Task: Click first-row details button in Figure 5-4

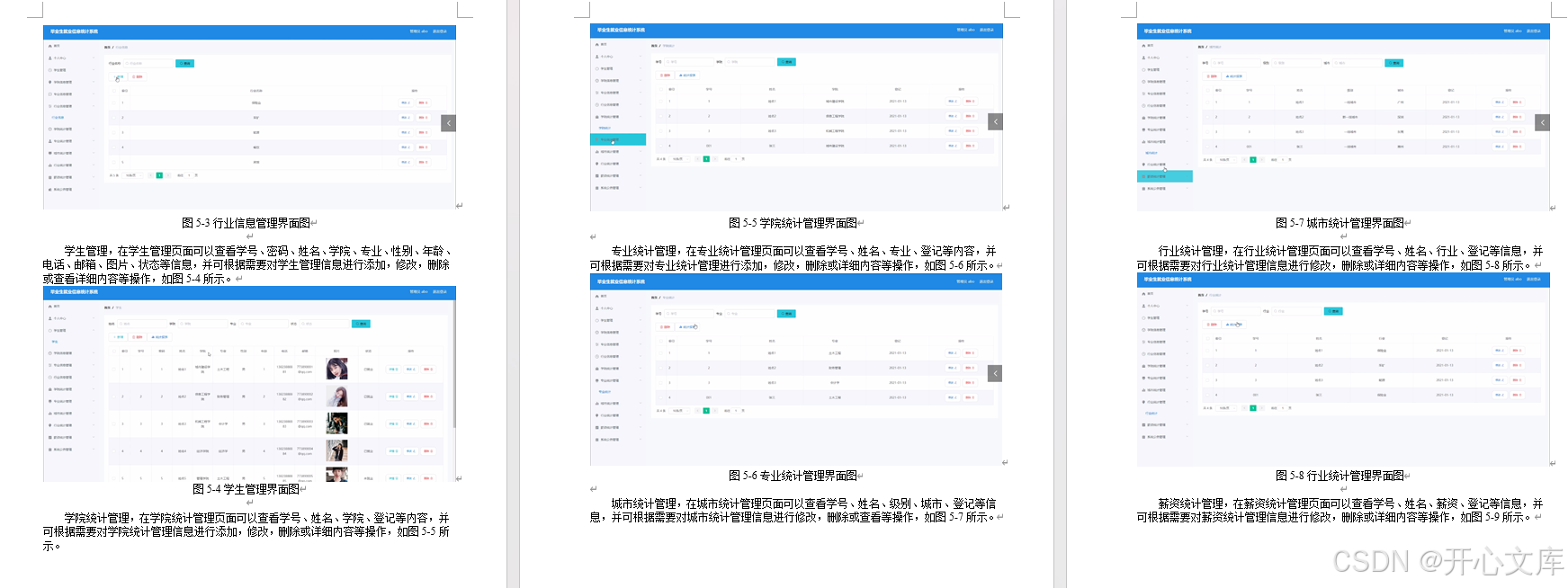Action: coord(393,370)
